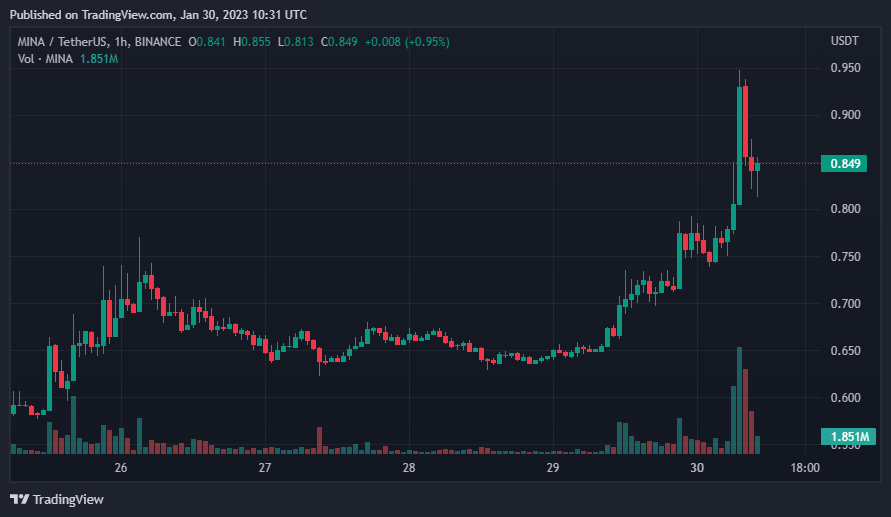Viewport: 891px width, 517px height.
Task: Click the volume value 1.851M in legend
Action: pos(99,59)
